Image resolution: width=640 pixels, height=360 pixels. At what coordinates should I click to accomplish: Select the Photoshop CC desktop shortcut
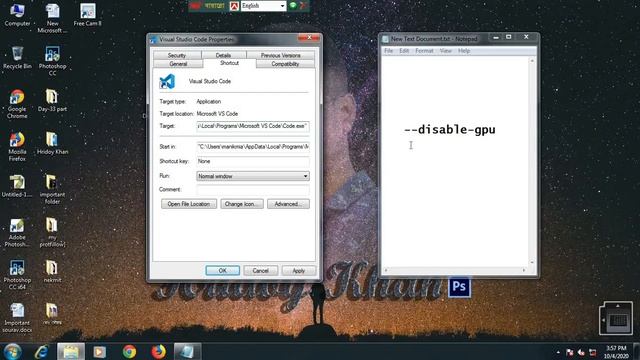click(x=52, y=61)
